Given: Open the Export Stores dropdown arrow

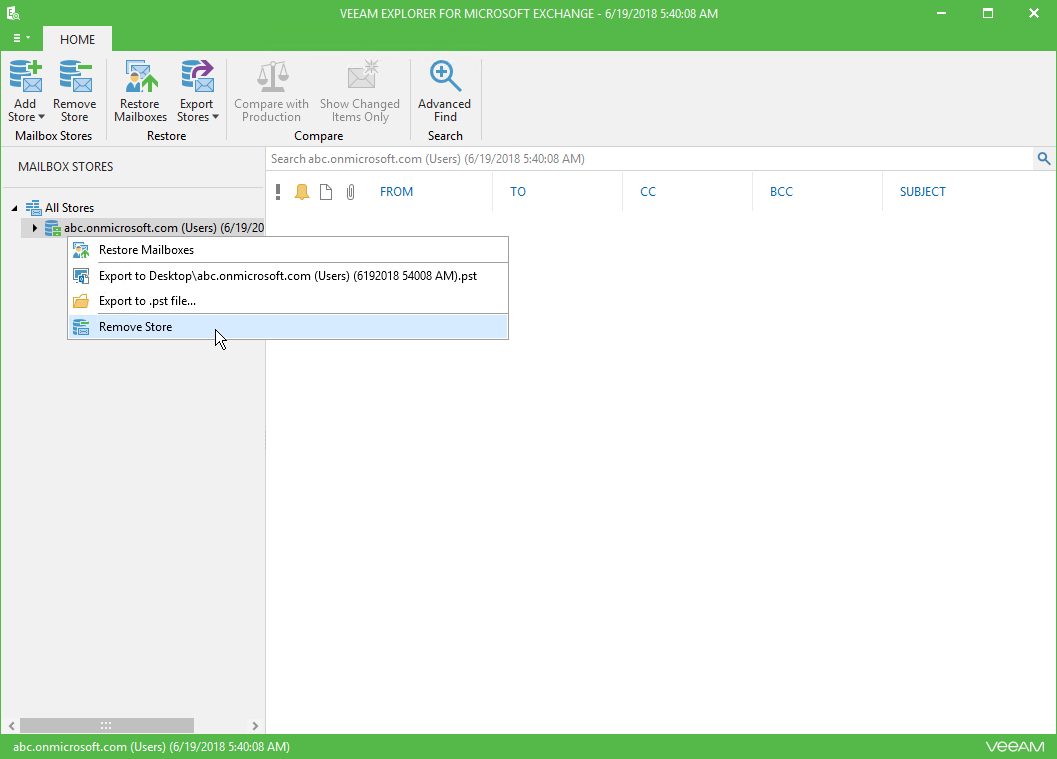Looking at the screenshot, I should 216,117.
